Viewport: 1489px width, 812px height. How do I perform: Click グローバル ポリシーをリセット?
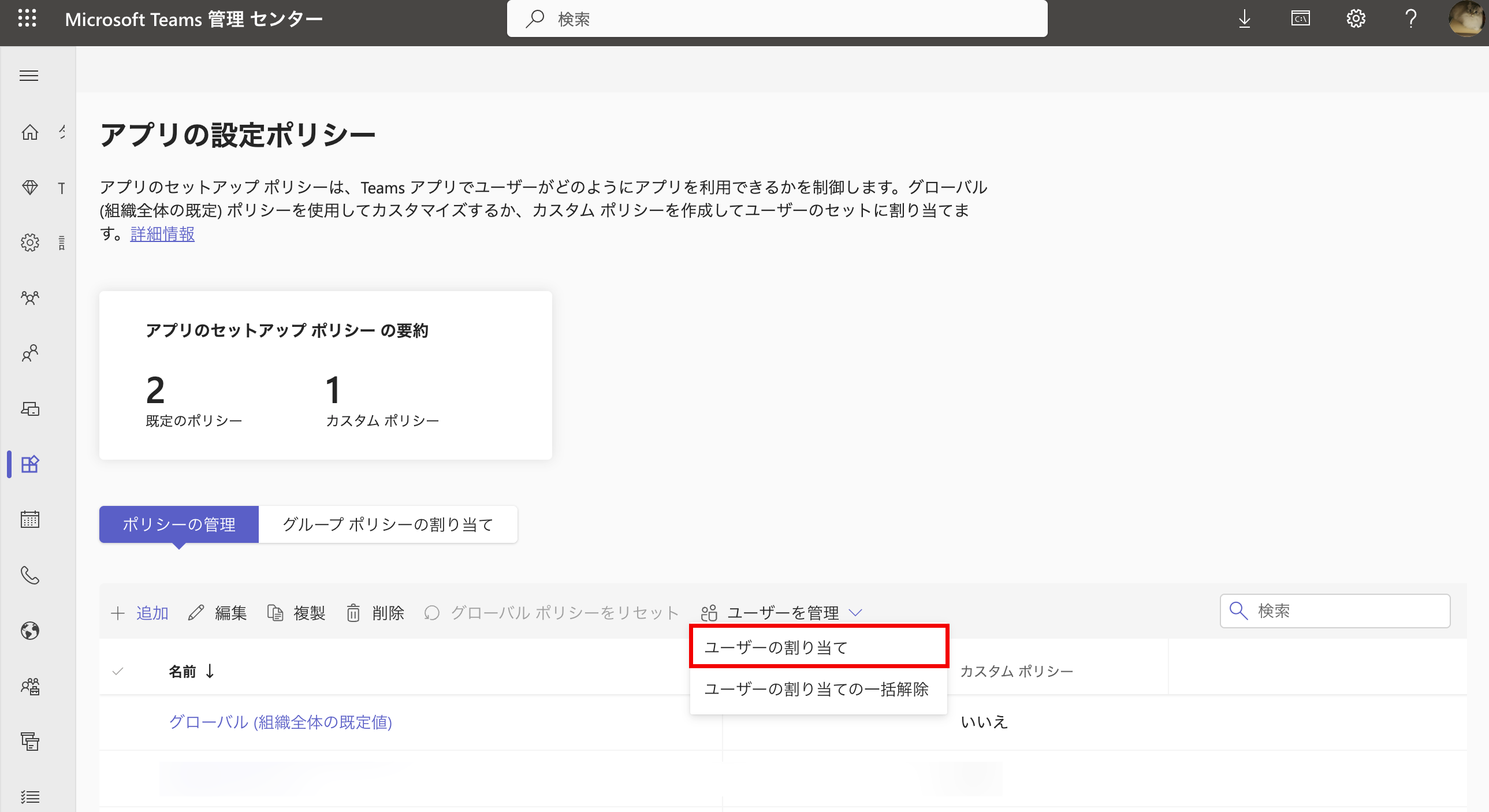coord(551,613)
